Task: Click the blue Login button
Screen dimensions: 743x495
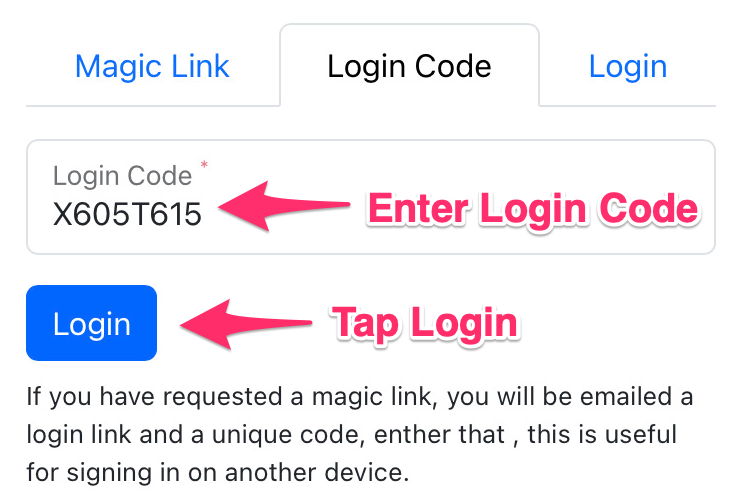Action: (91, 323)
